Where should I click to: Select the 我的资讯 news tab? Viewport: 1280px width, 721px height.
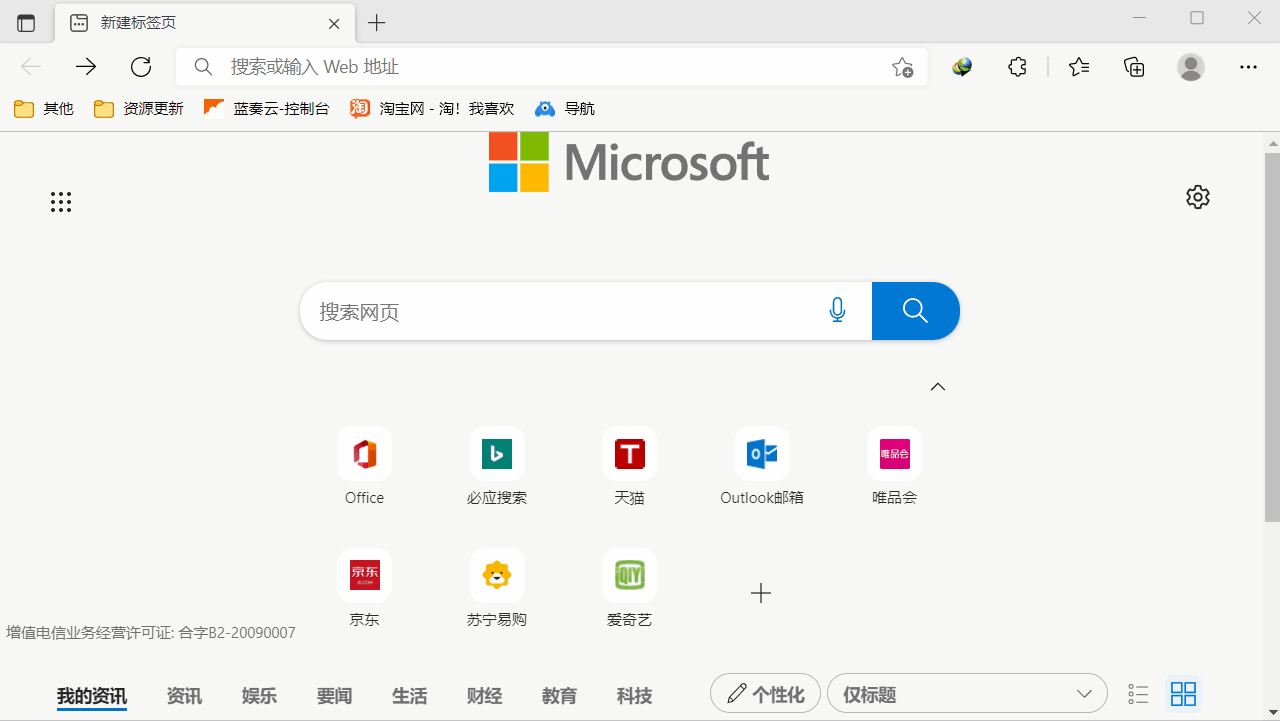(92, 695)
